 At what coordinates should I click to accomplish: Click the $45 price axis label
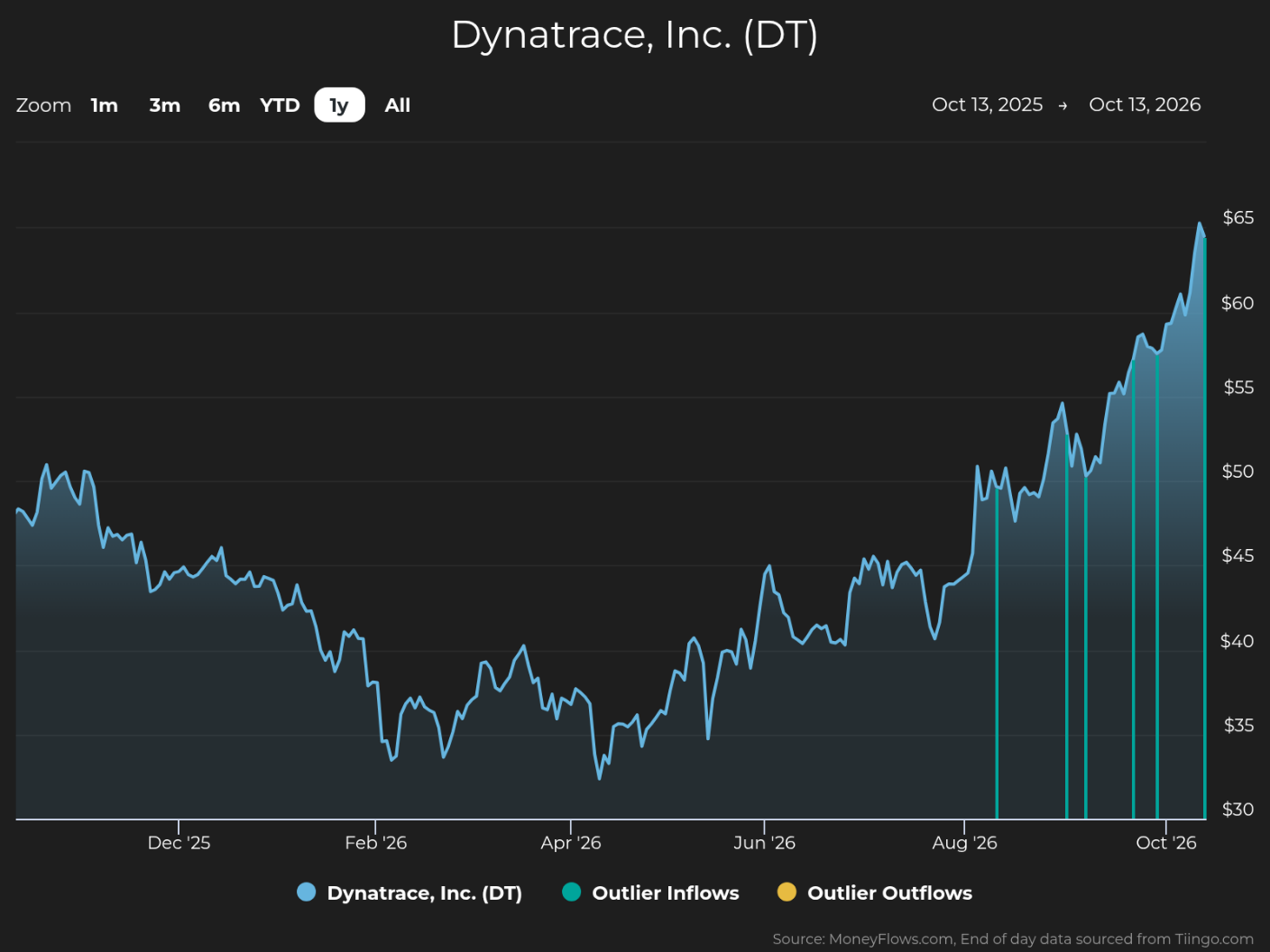(x=1238, y=555)
